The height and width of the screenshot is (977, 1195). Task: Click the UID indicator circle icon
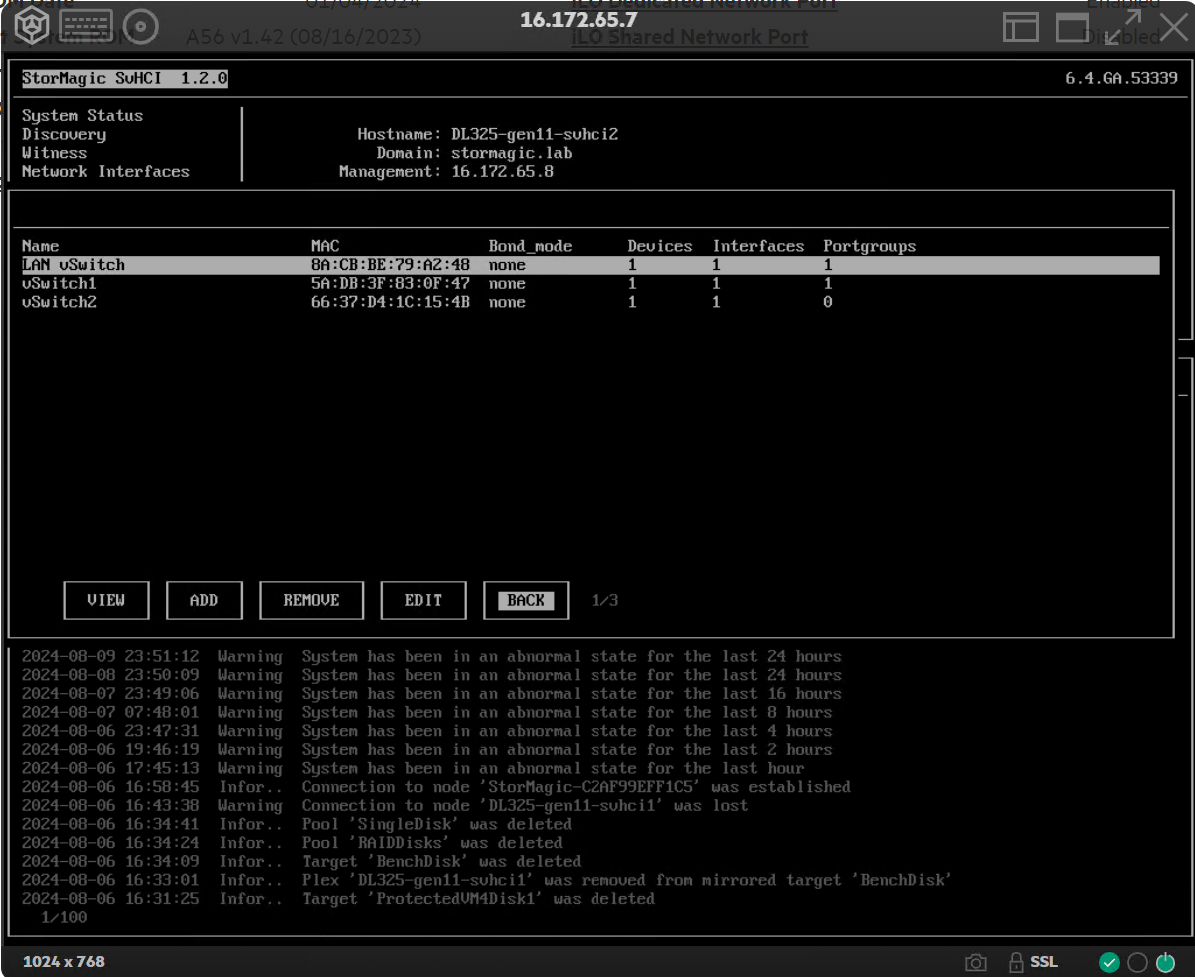[1137, 963]
